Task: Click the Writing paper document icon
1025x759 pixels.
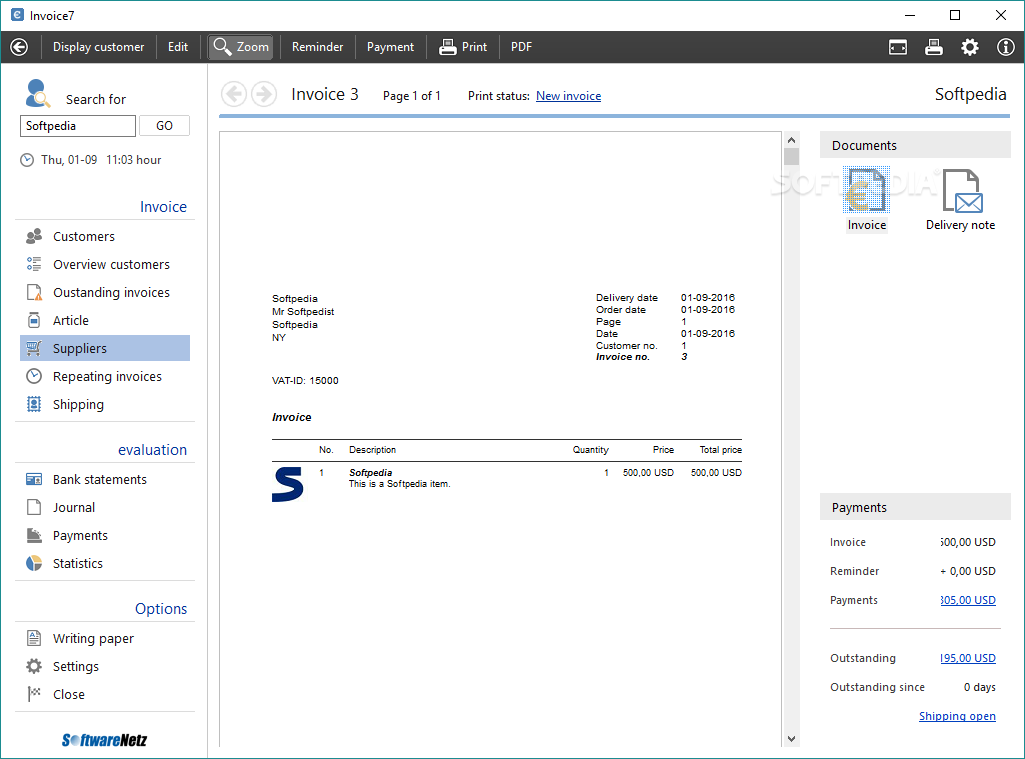Action: [x=34, y=638]
